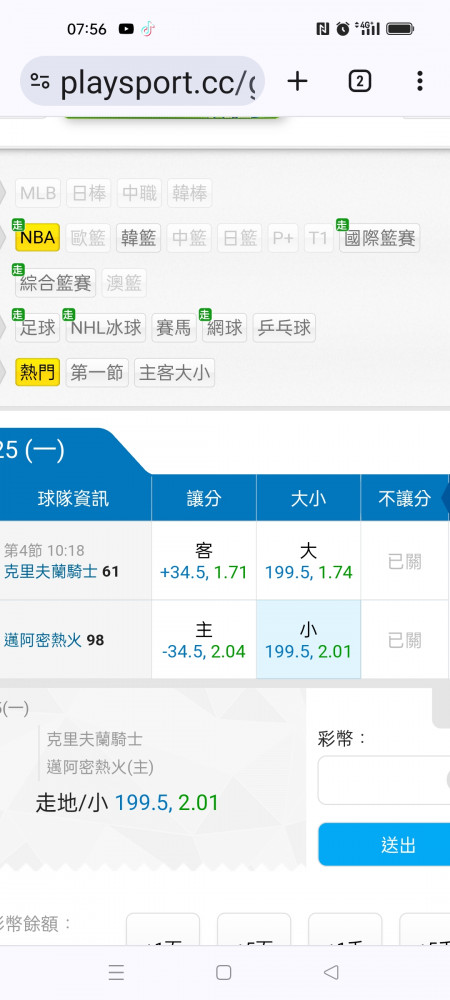This screenshot has height=1000, width=450.
Task: Click the 送出 submit button
Action: click(384, 844)
